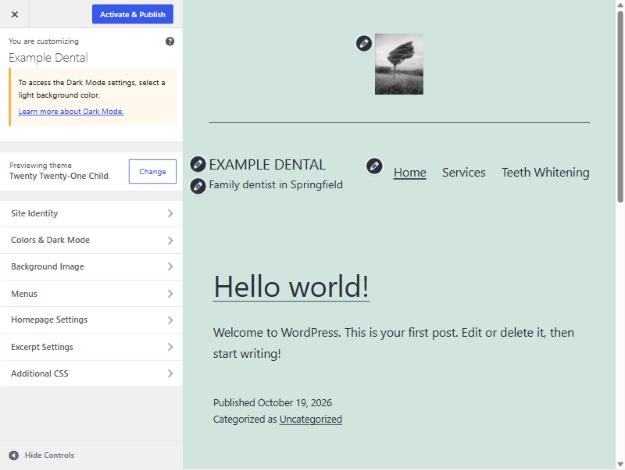Screen dimensions: 625x470
Task: Click the preview vertical scrollbar thumb
Action: click(x=620, y=107)
